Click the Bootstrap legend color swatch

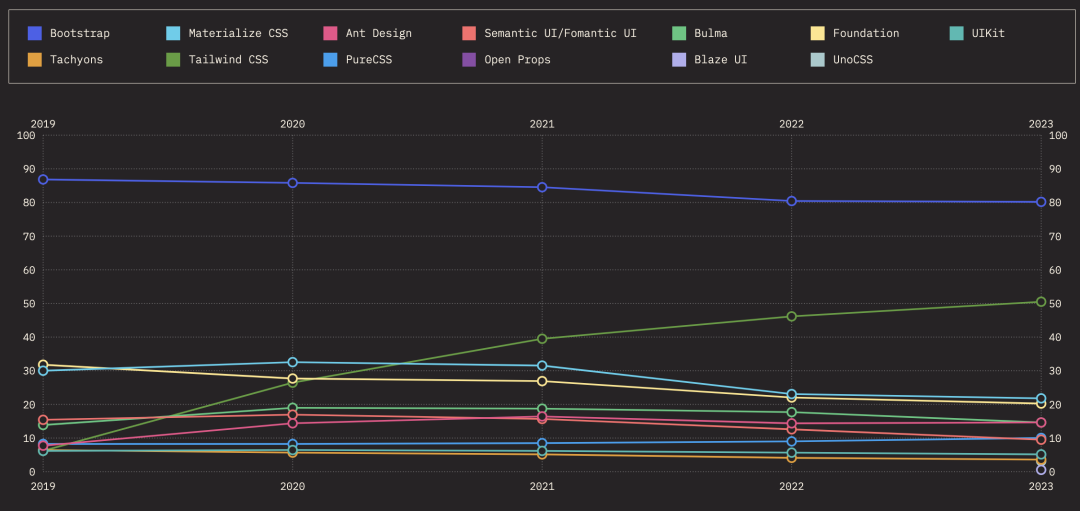pyautogui.click(x=35, y=33)
